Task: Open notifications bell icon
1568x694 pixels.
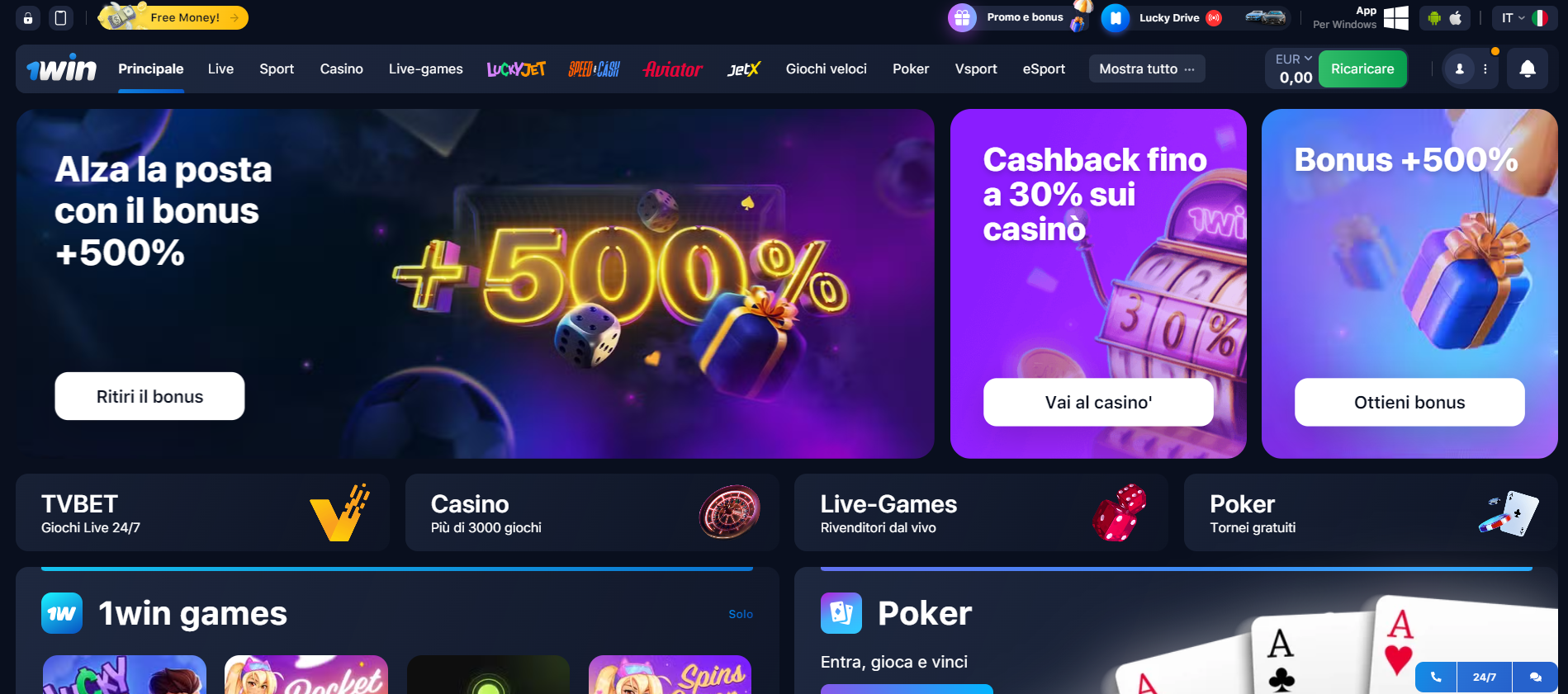Action: pyautogui.click(x=1528, y=69)
